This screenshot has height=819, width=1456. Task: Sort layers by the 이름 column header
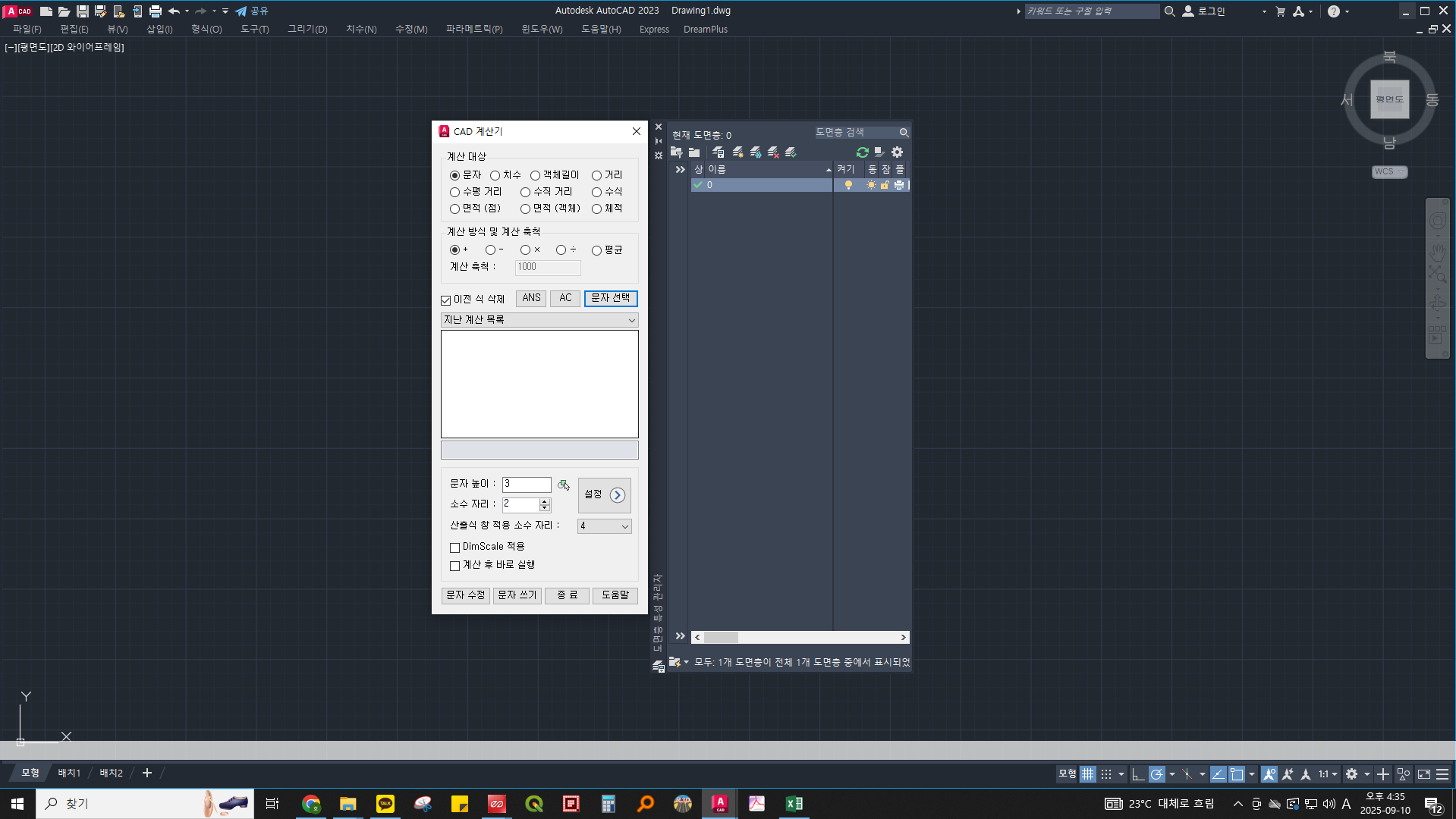(769, 170)
